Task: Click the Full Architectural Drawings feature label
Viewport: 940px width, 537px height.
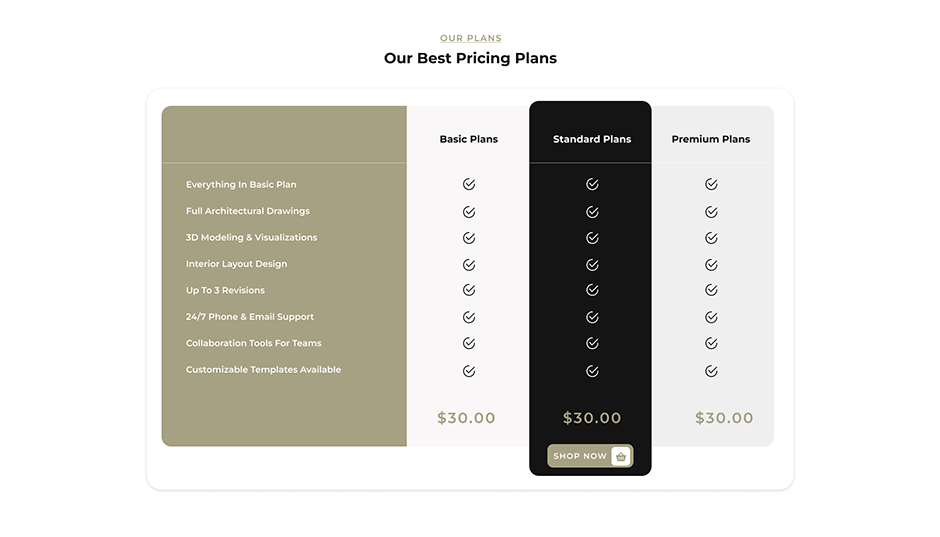Action: pyautogui.click(x=248, y=211)
